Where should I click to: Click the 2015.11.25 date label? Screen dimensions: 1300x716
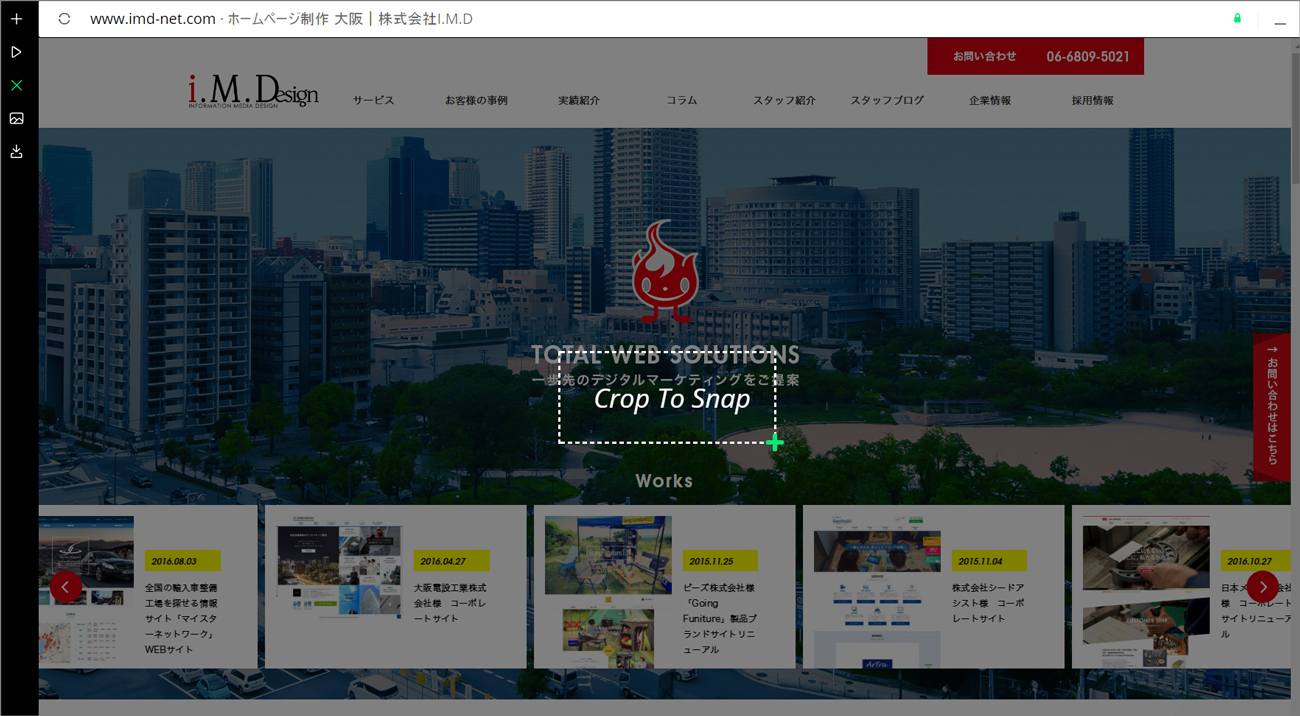tap(720, 561)
